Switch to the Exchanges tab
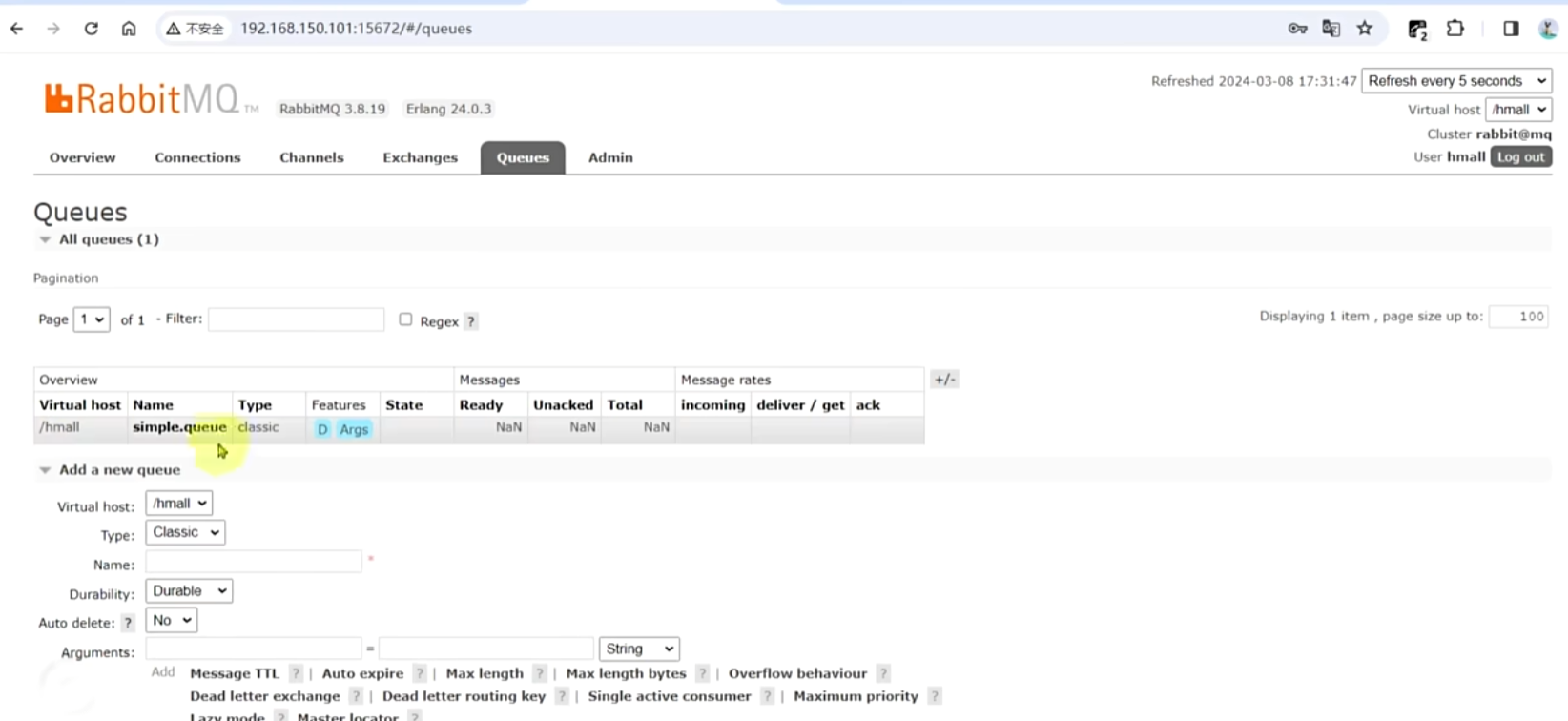 click(x=421, y=157)
